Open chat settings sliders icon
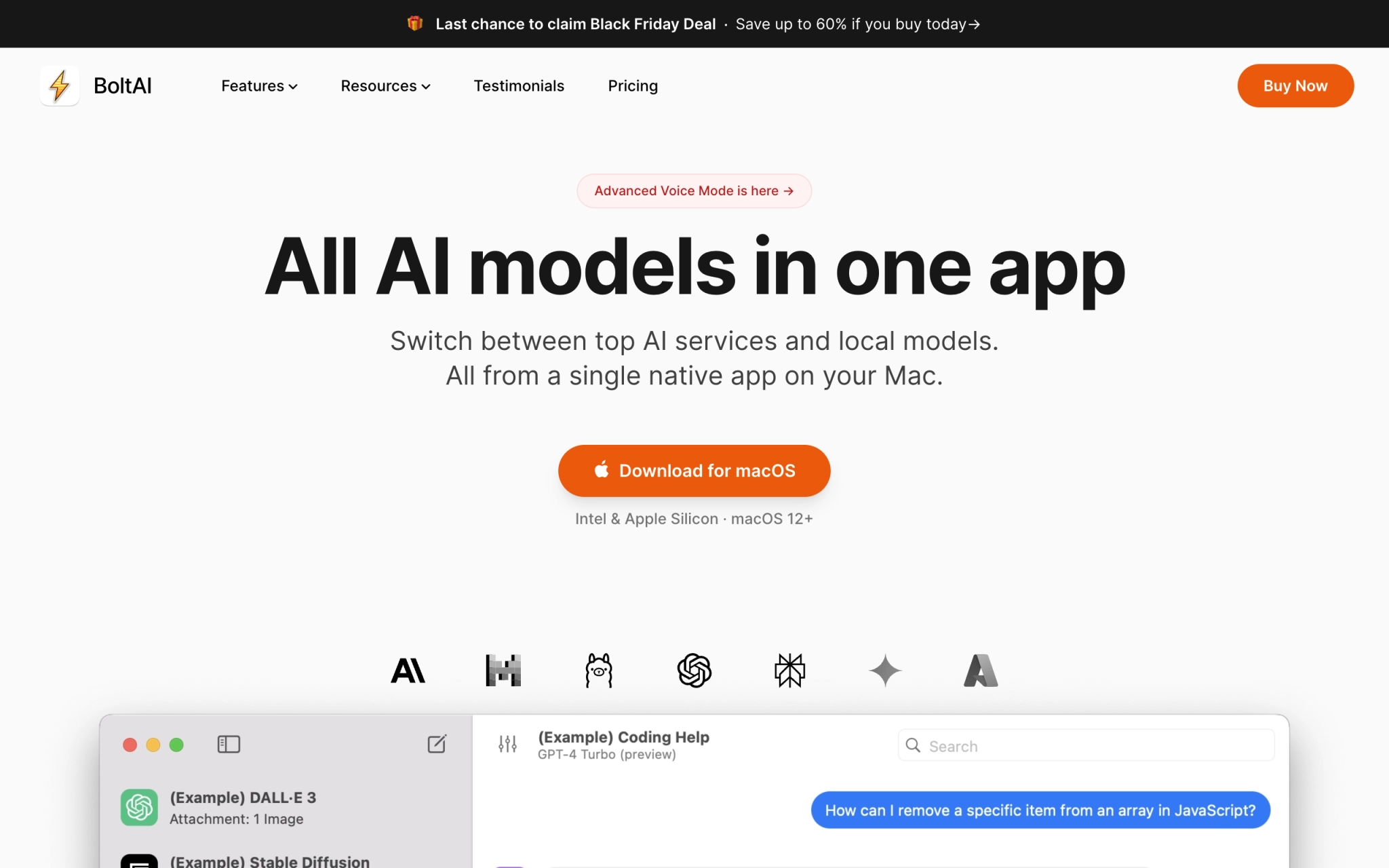Image resolution: width=1389 pixels, height=868 pixels. coord(507,745)
